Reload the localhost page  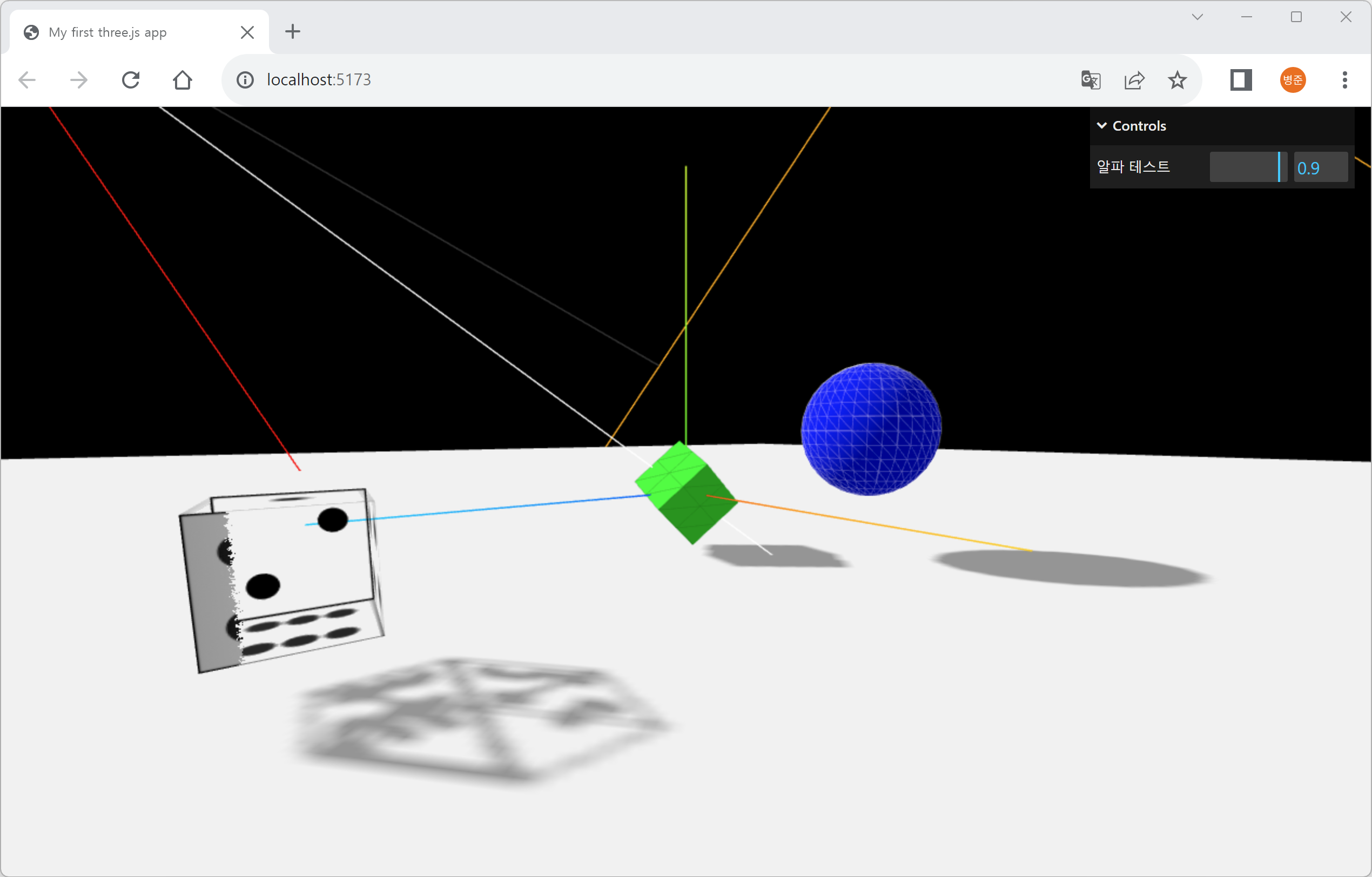coord(131,80)
